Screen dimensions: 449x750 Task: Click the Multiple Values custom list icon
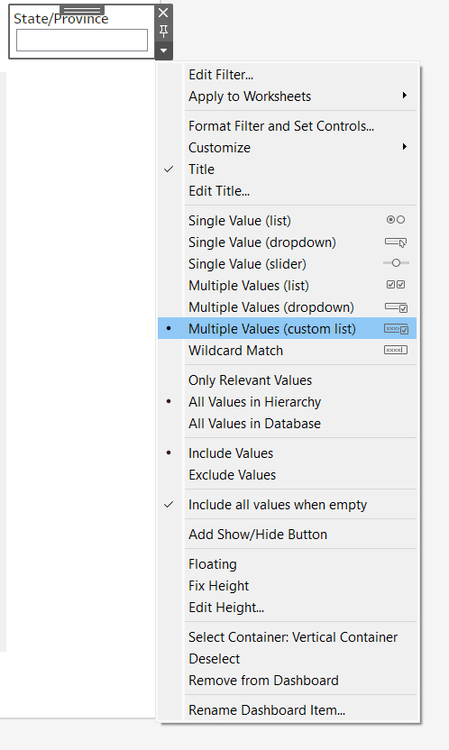tap(396, 329)
